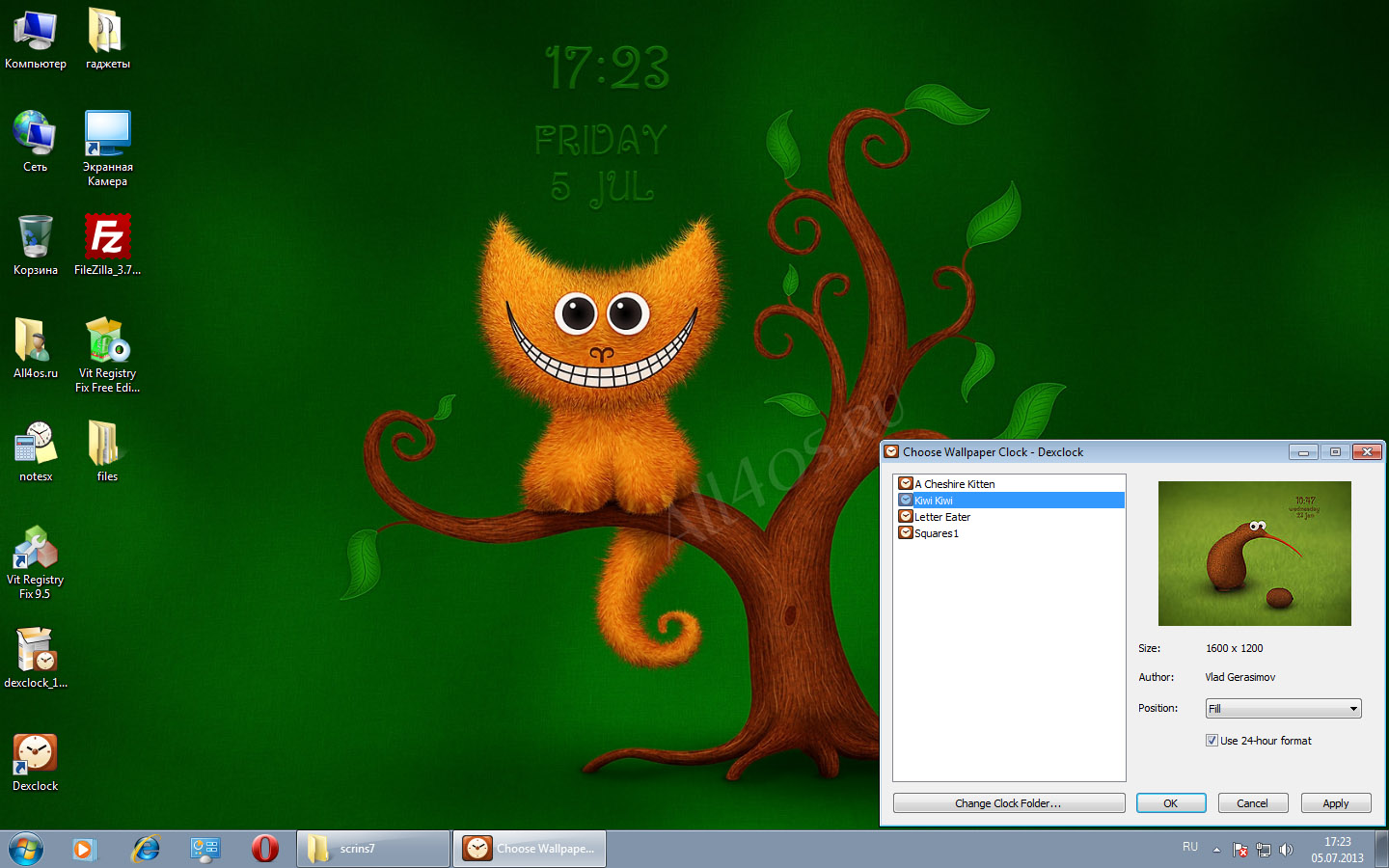
Task: Click the size value 1600 x 1200
Action: click(x=1235, y=648)
